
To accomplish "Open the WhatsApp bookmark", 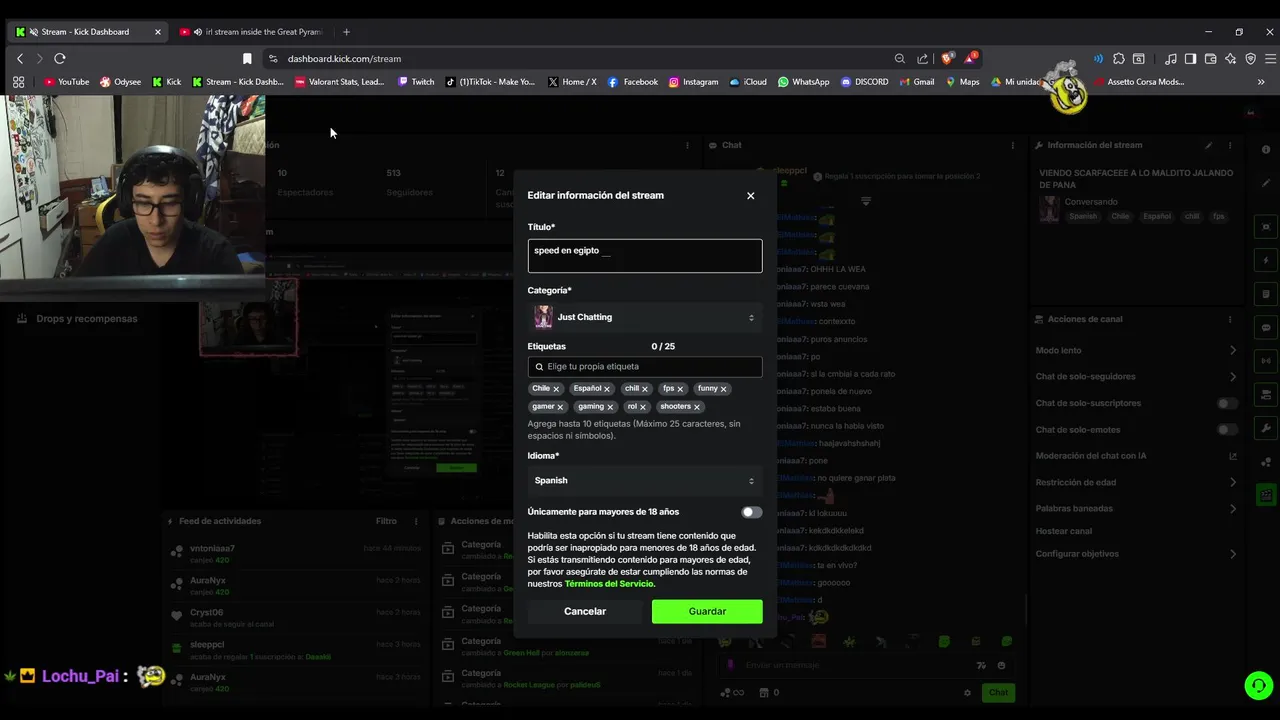I will pyautogui.click(x=803, y=82).
